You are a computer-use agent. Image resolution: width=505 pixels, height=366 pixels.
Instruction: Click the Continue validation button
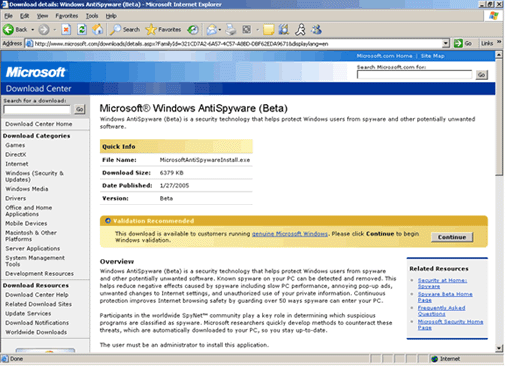pyautogui.click(x=452, y=237)
